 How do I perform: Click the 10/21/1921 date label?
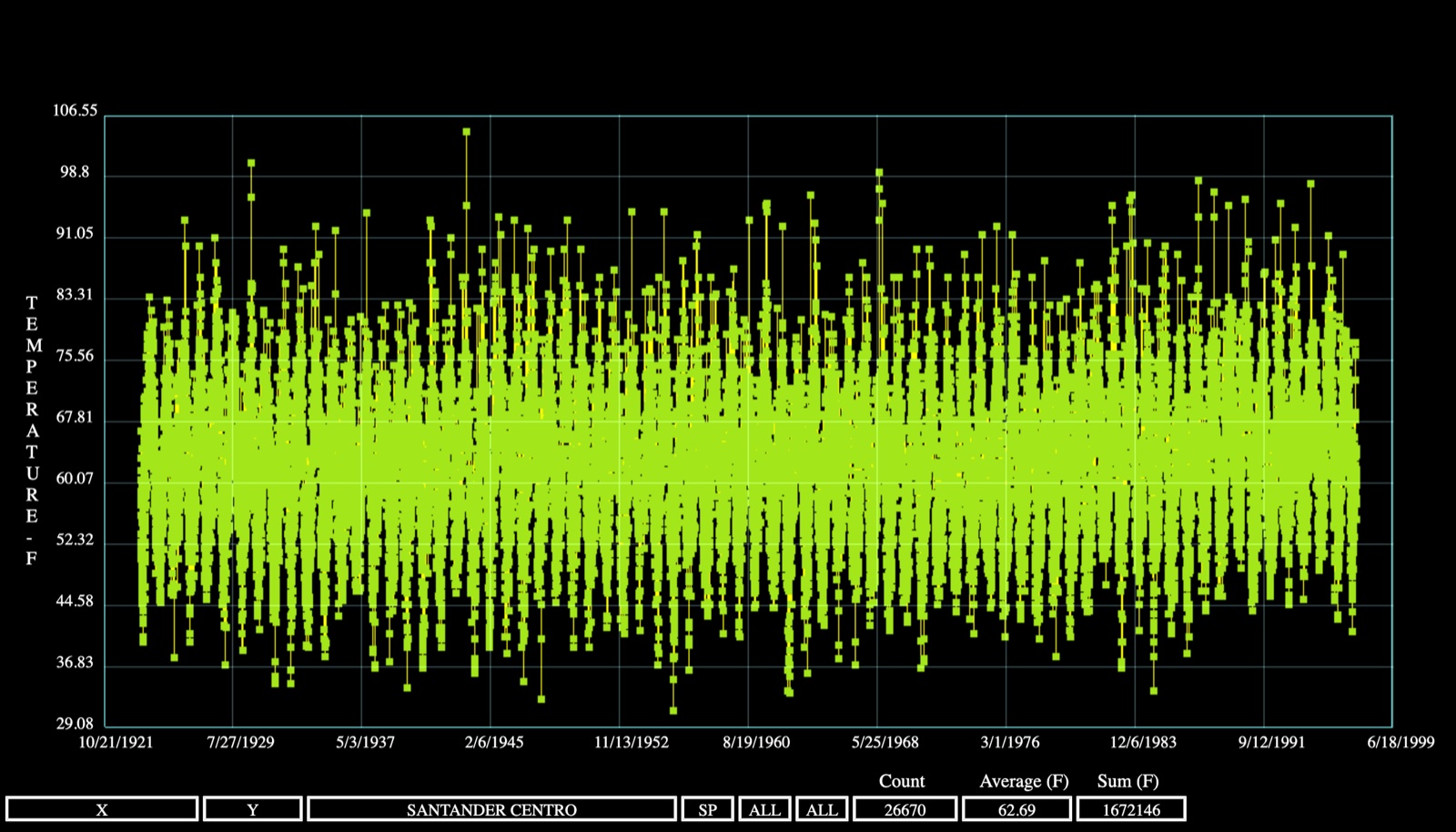tap(116, 742)
